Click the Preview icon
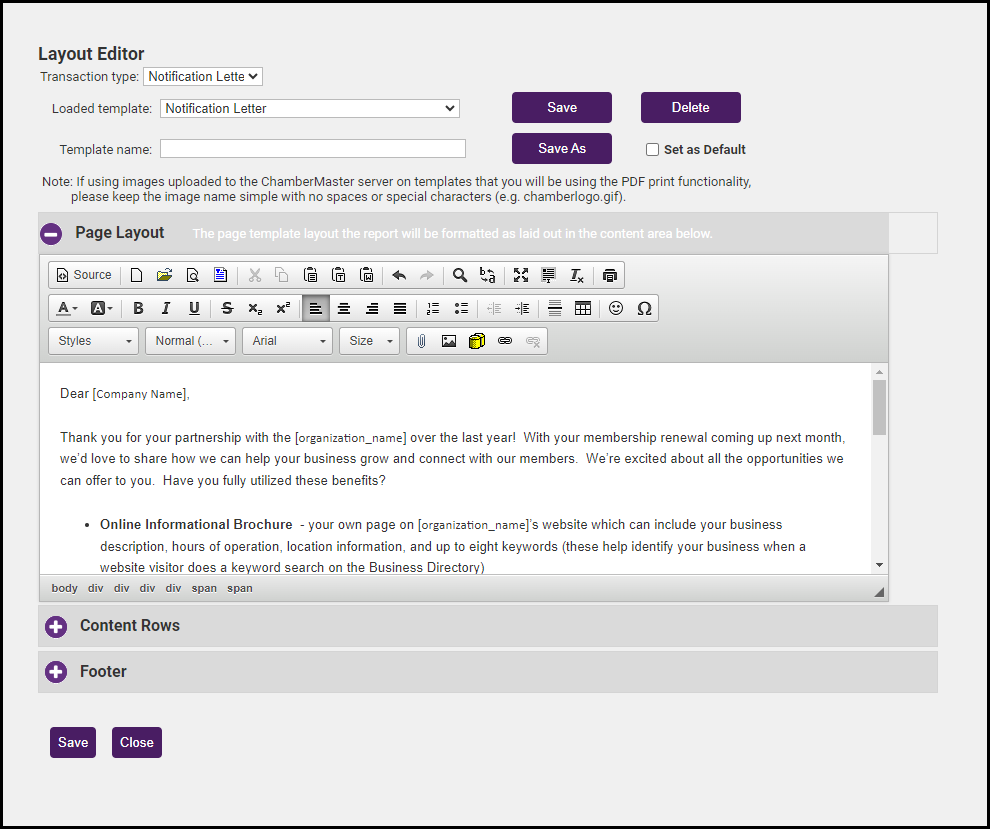990x829 pixels. pyautogui.click(x=193, y=275)
